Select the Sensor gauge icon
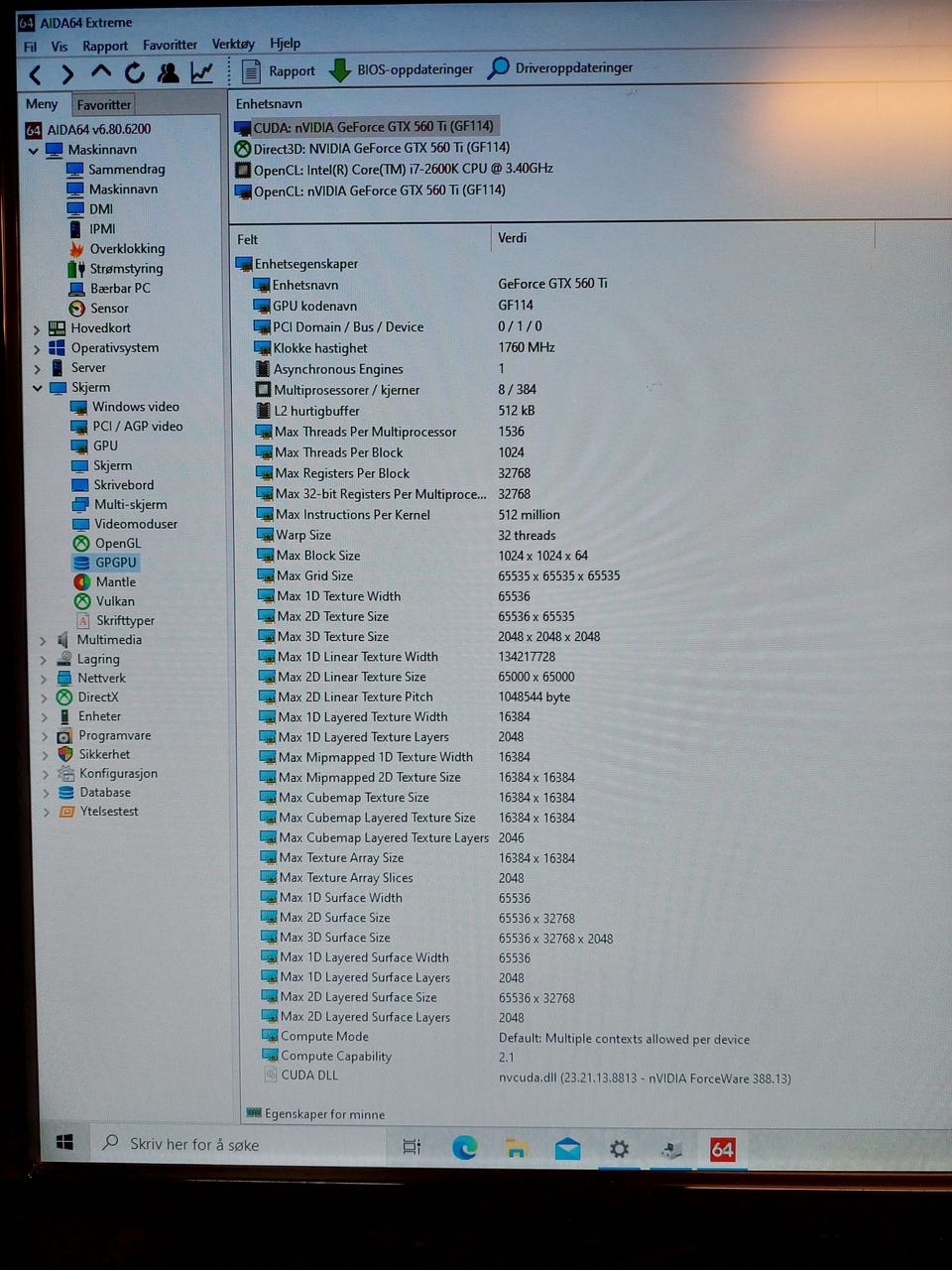The image size is (952, 1270). click(x=76, y=309)
